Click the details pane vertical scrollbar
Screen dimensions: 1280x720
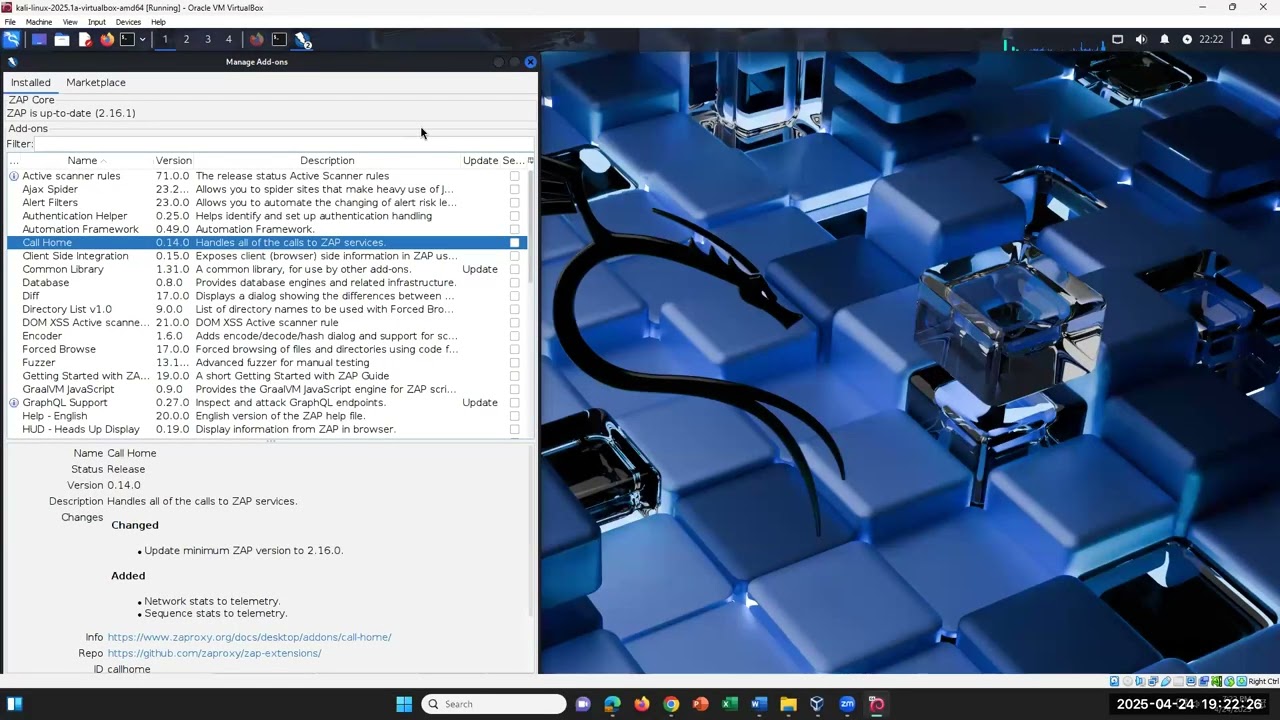pos(531,530)
